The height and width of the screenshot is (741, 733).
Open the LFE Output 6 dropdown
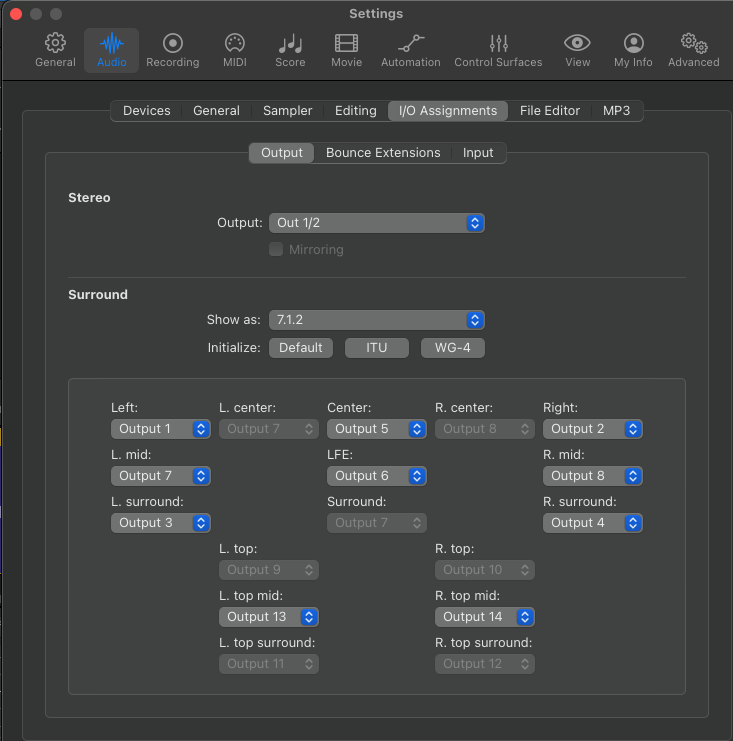376,476
